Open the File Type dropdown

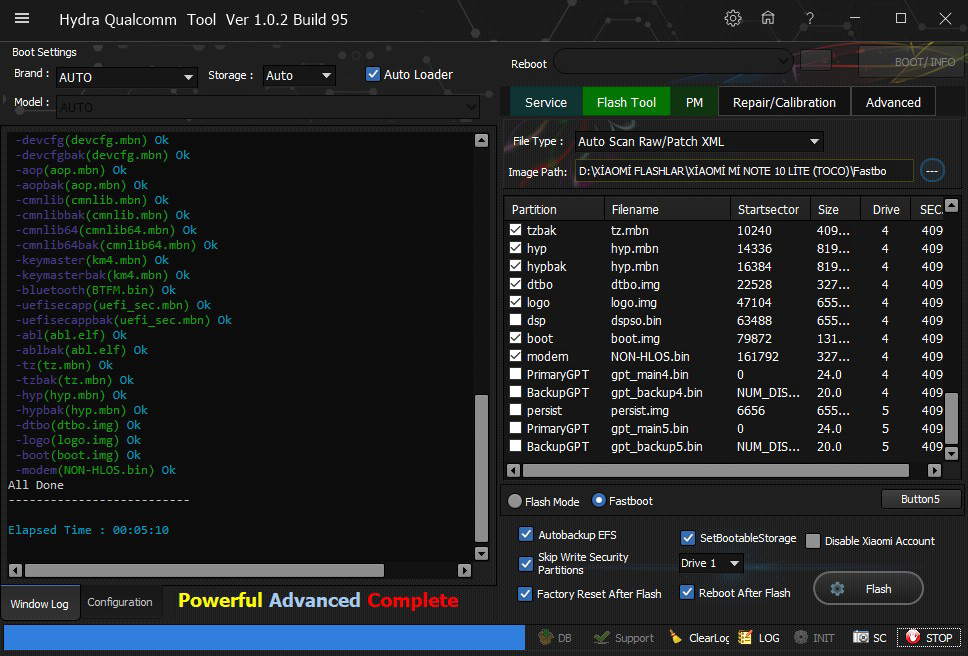pyautogui.click(x=814, y=142)
